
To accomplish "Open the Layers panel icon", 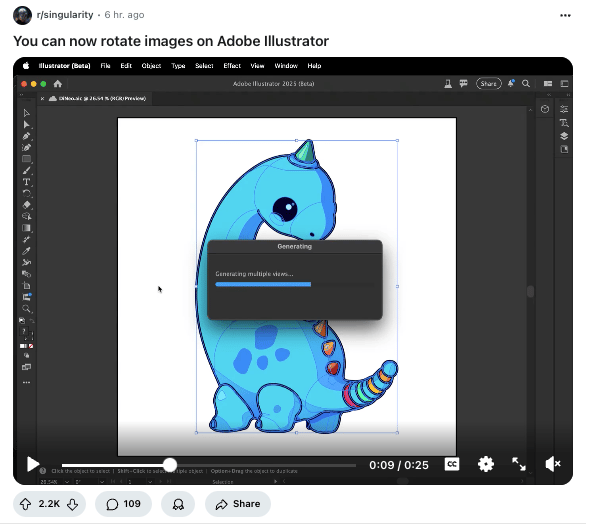I will tap(564, 136).
